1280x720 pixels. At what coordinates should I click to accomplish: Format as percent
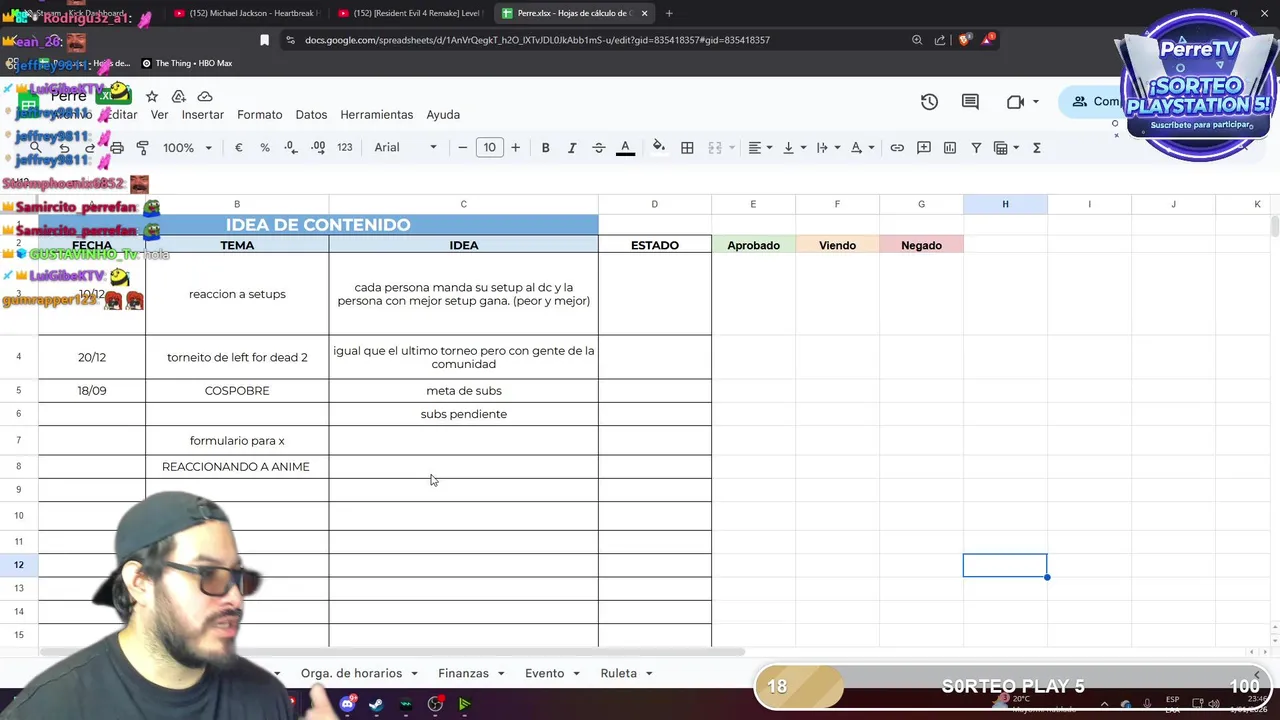265,147
